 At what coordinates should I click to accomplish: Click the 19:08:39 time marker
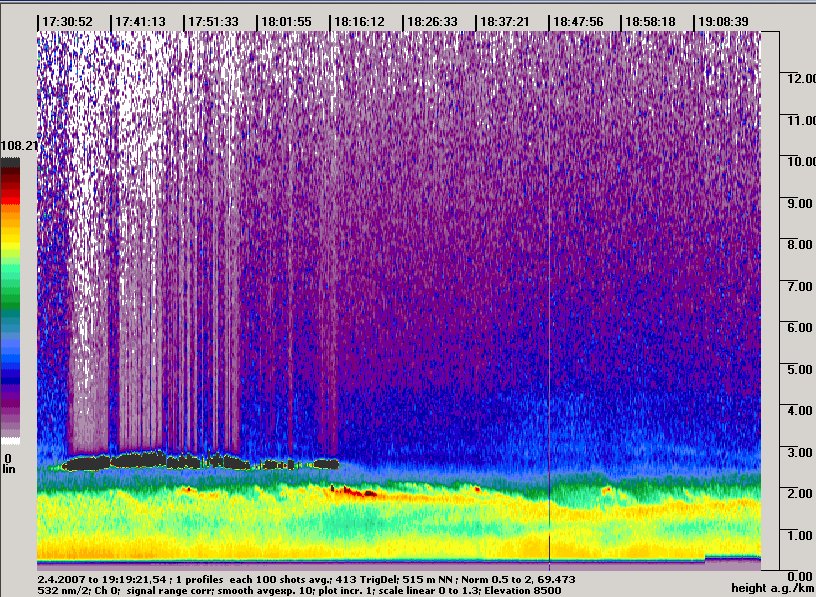click(x=723, y=22)
